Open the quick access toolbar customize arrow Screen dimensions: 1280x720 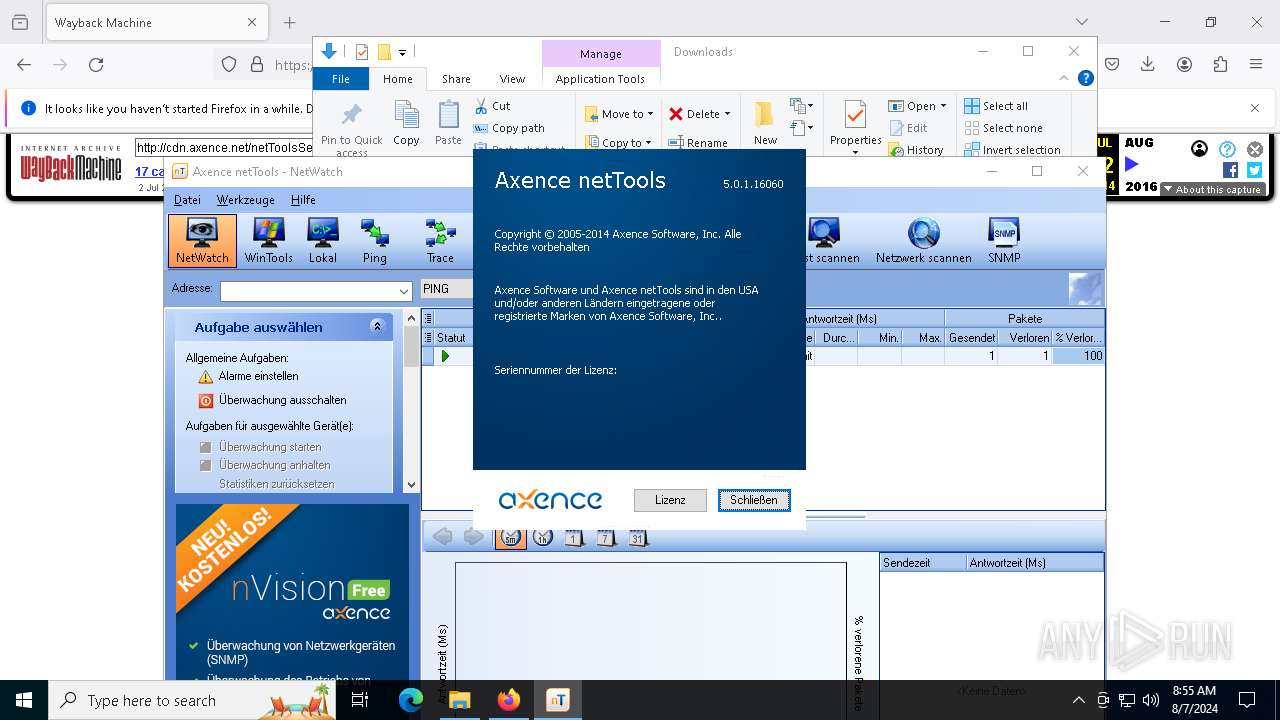click(402, 52)
